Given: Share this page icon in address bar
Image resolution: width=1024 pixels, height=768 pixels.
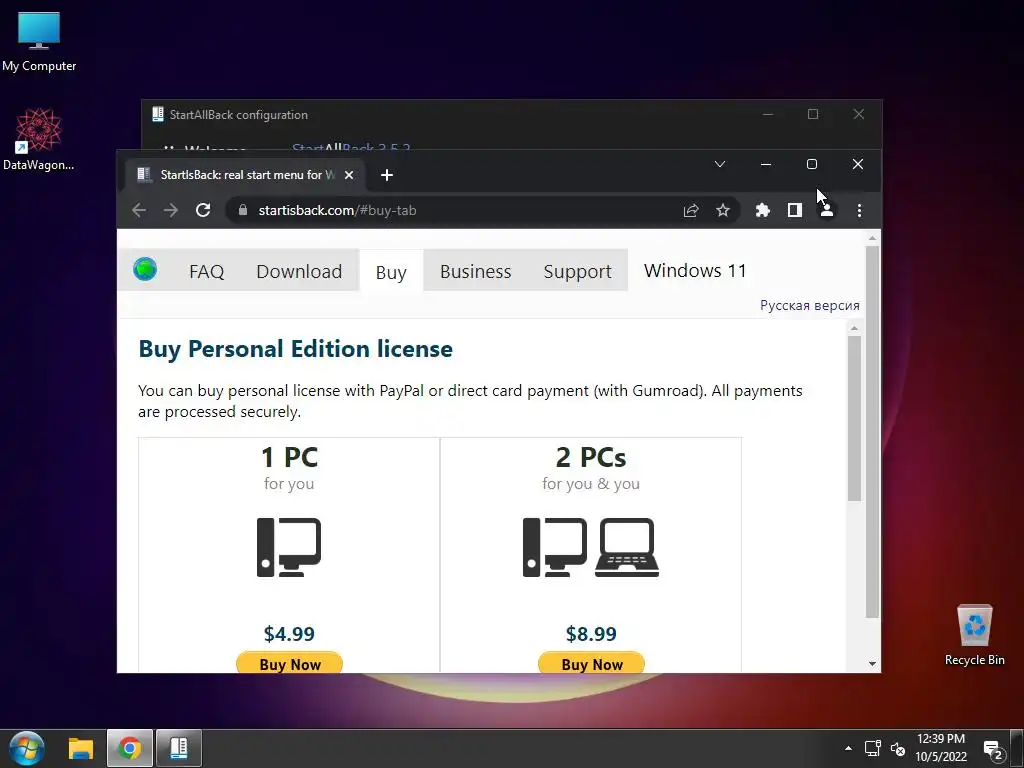Looking at the screenshot, I should pos(691,210).
